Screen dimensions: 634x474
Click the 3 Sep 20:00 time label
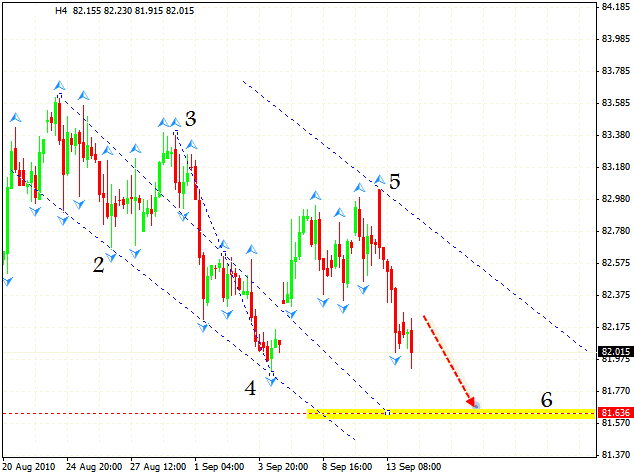click(x=283, y=467)
